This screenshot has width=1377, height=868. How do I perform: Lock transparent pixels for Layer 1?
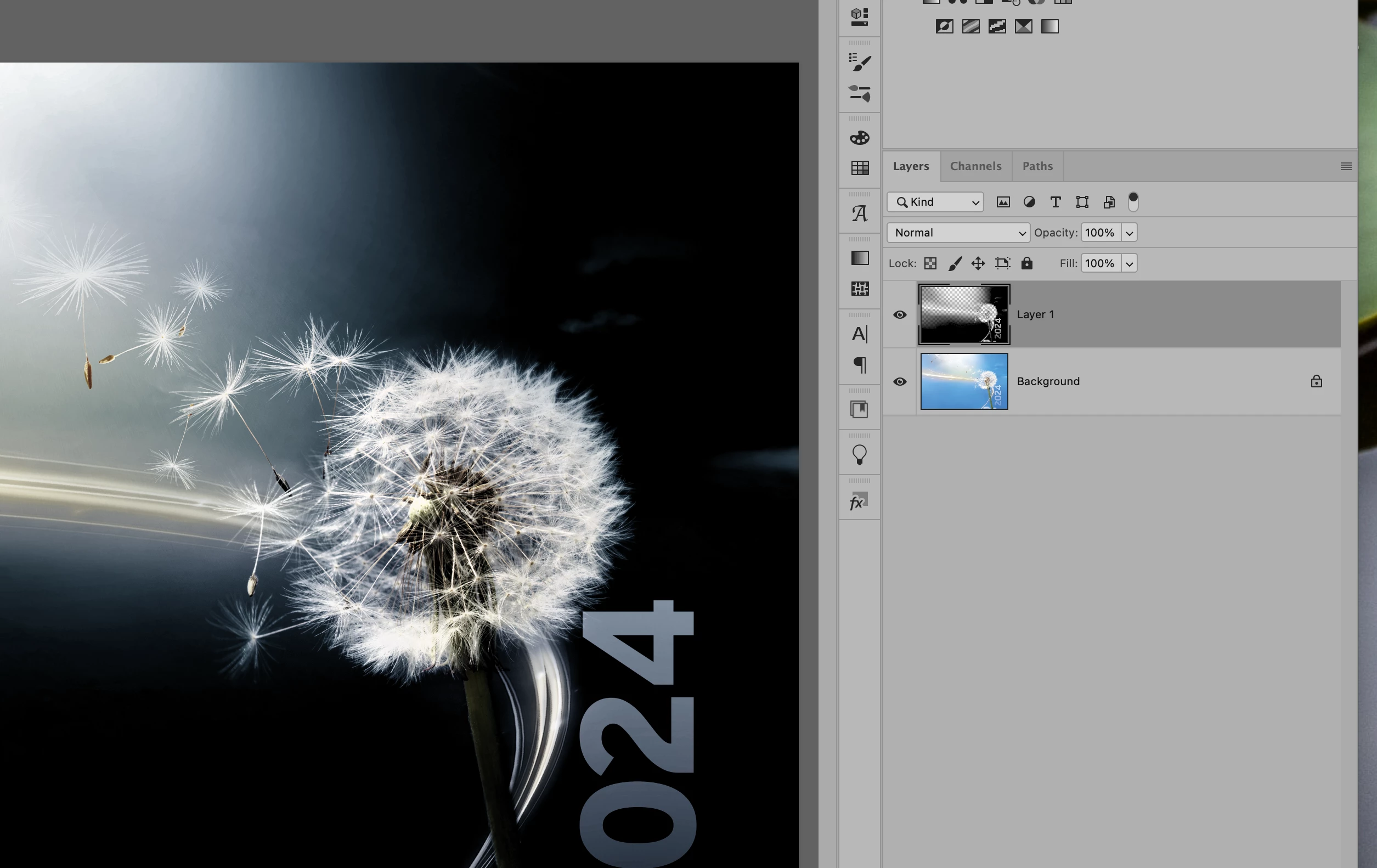tap(930, 263)
